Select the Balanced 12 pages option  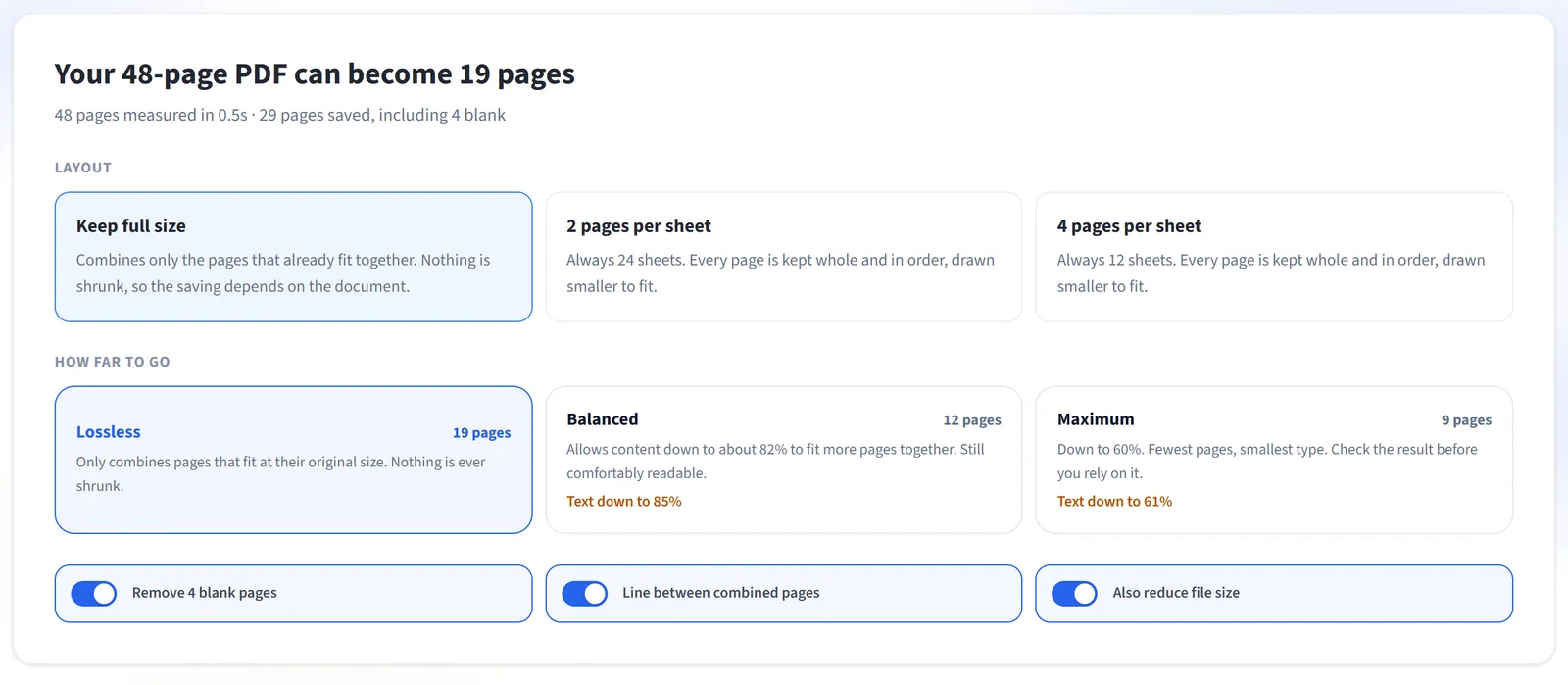[x=784, y=460]
